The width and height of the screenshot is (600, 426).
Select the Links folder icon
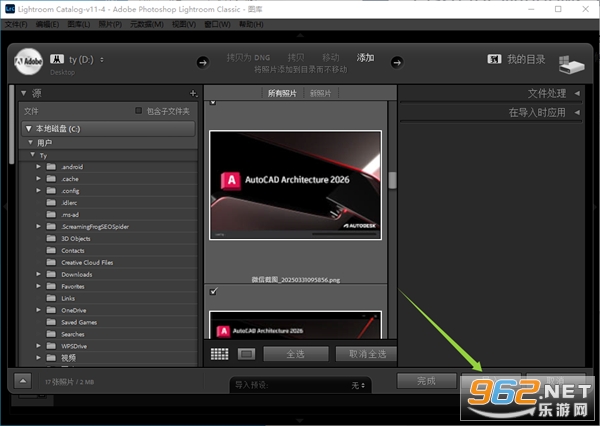click(x=51, y=298)
